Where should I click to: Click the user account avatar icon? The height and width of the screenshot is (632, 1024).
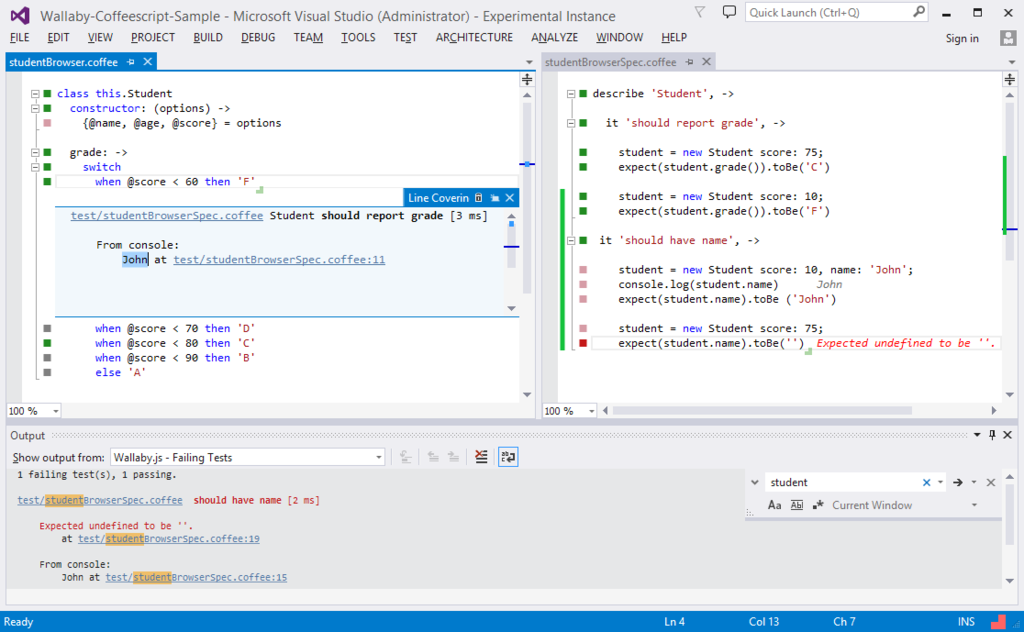tap(1008, 38)
